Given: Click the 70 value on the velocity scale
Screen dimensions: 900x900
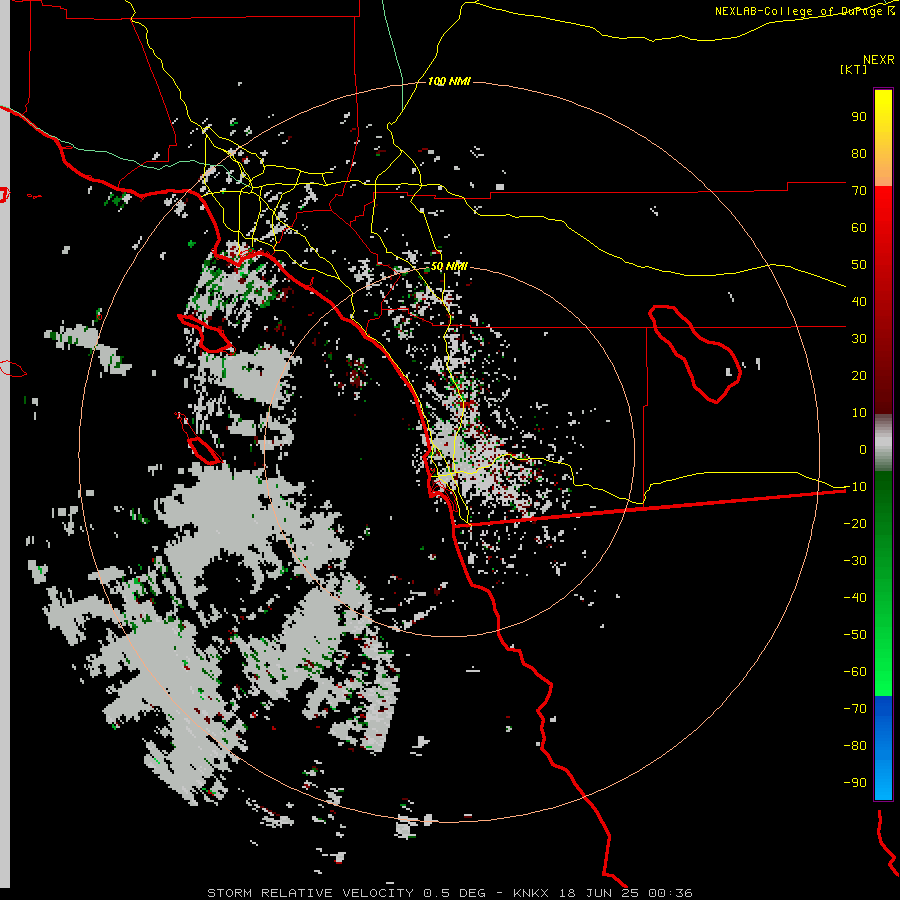Looking at the screenshot, I should [859, 191].
